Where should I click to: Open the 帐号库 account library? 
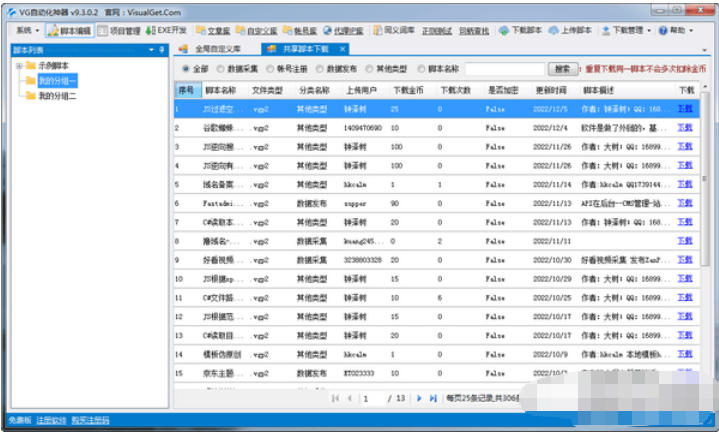point(307,31)
